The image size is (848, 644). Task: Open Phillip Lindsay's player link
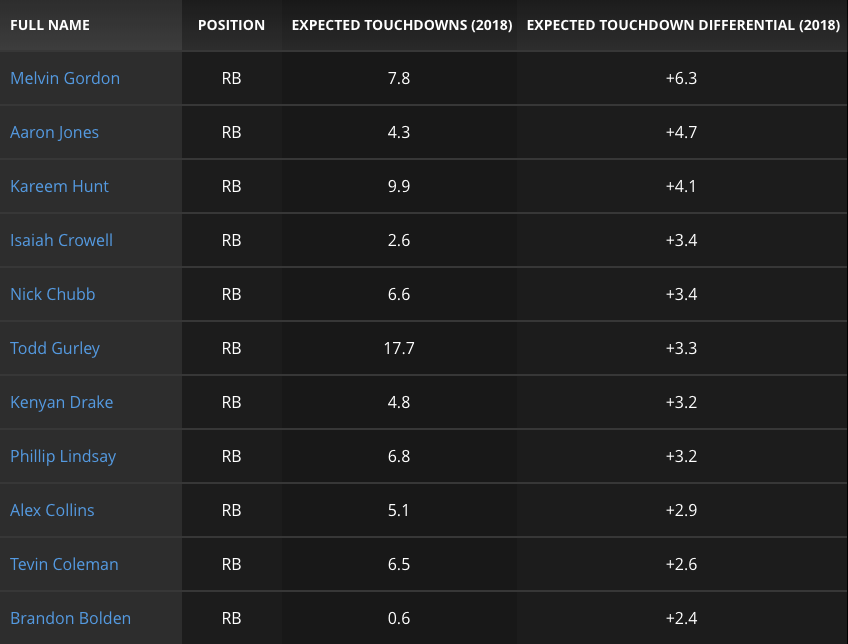(x=63, y=456)
